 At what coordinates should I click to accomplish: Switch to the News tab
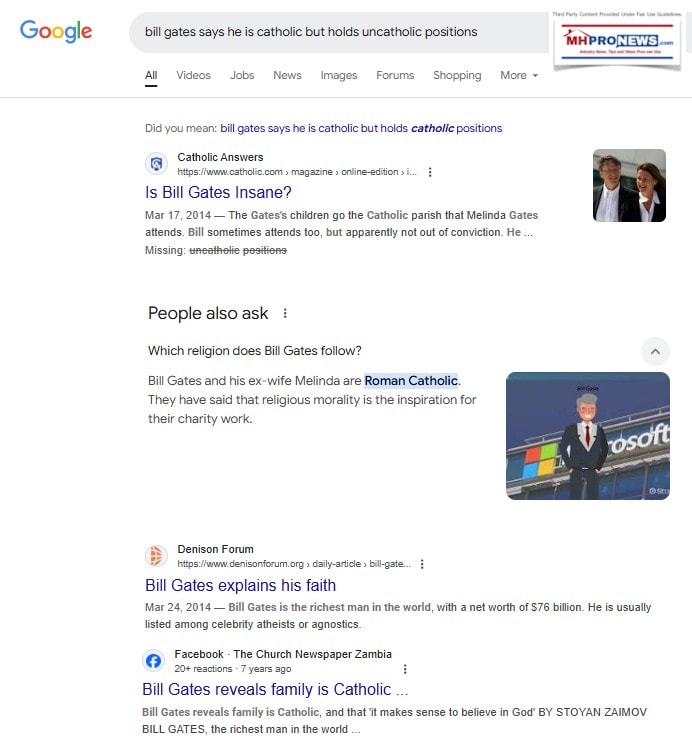[287, 75]
